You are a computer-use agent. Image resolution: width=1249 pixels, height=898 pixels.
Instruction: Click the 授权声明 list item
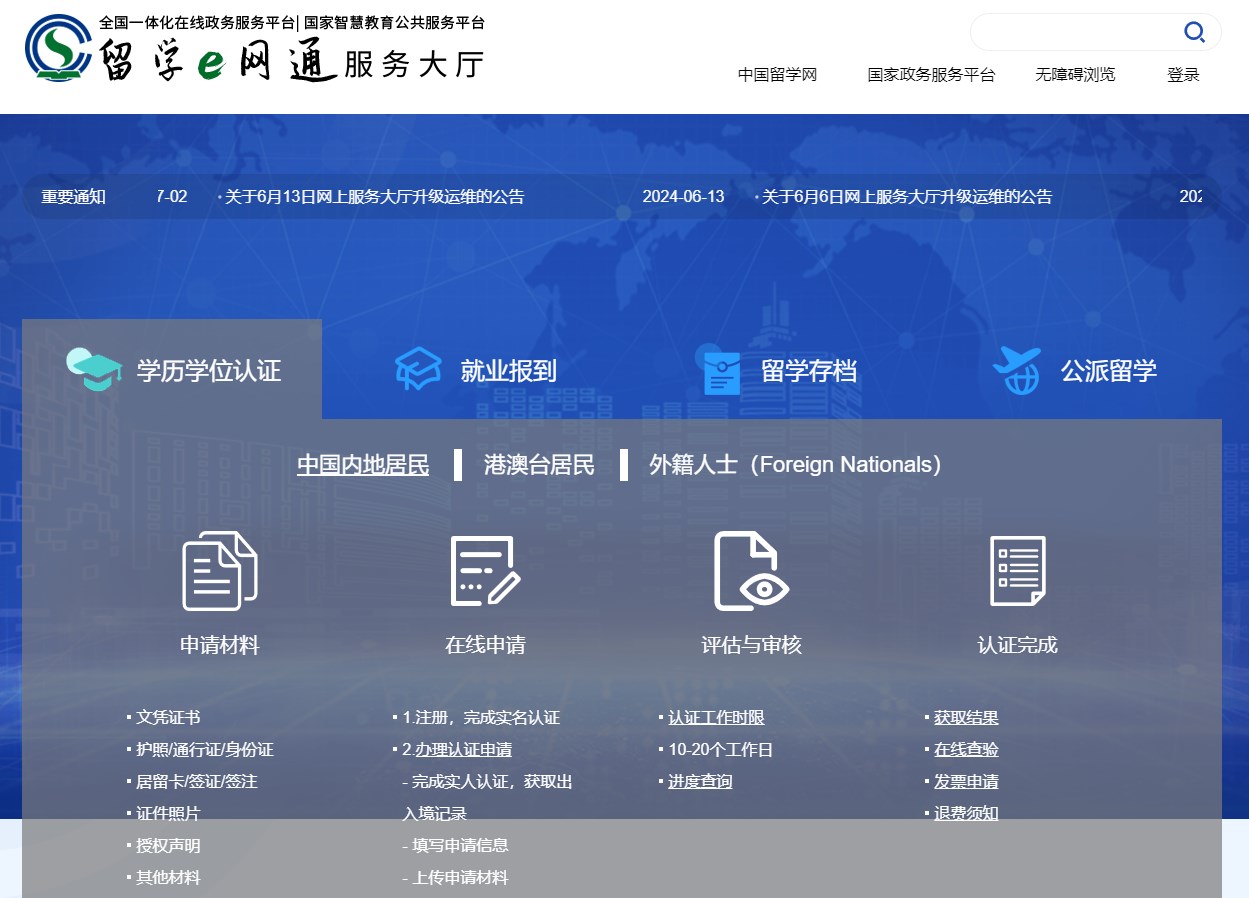[168, 846]
